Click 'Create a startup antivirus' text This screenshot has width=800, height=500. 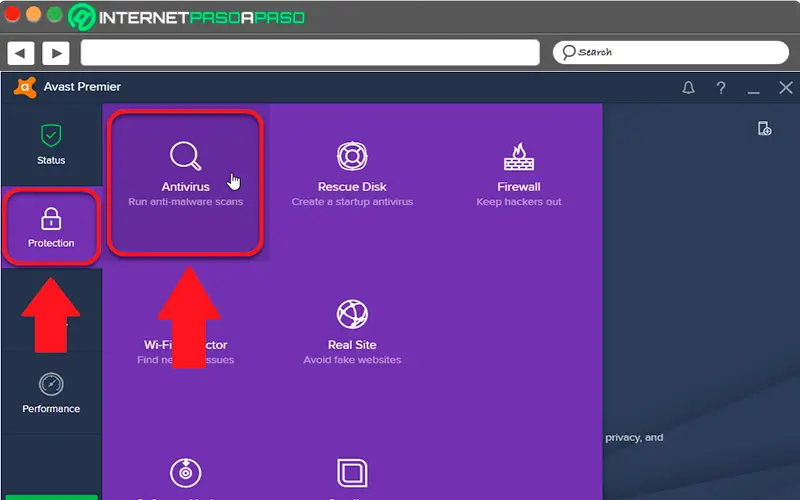352,202
